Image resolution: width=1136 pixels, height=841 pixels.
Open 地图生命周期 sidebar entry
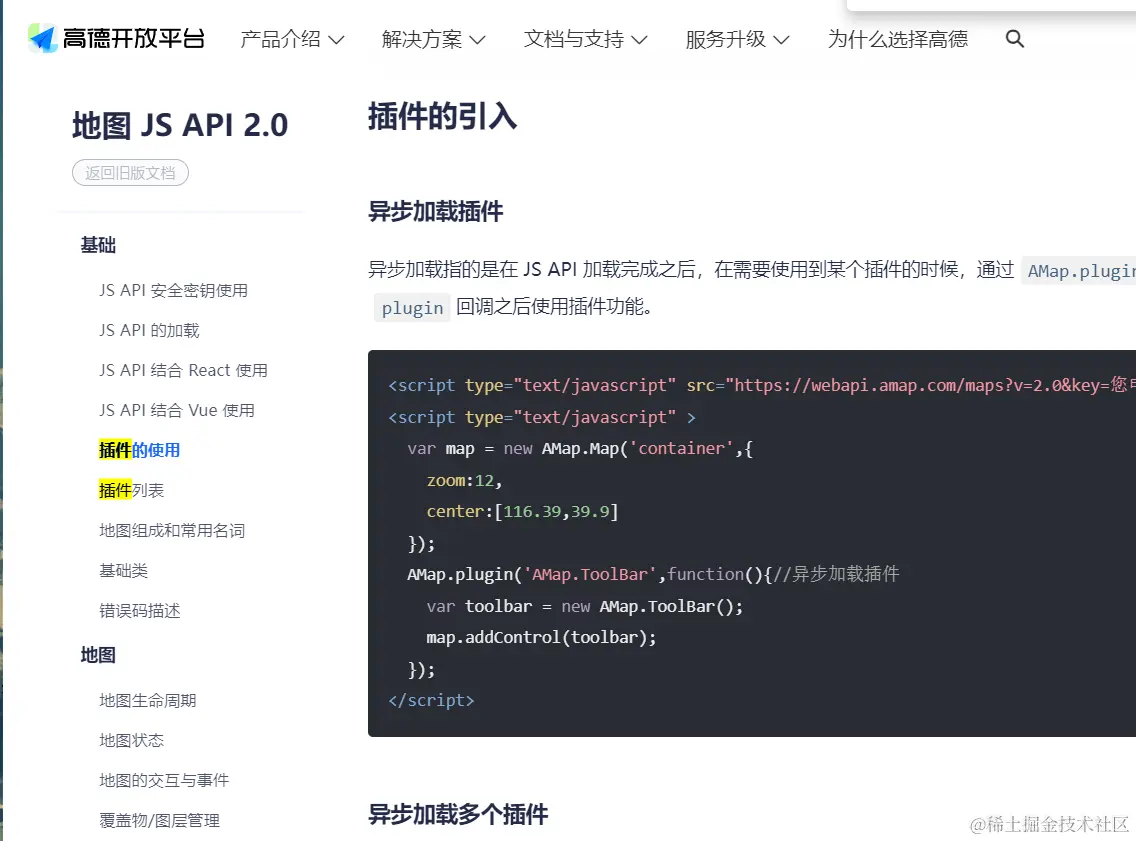coord(148,700)
